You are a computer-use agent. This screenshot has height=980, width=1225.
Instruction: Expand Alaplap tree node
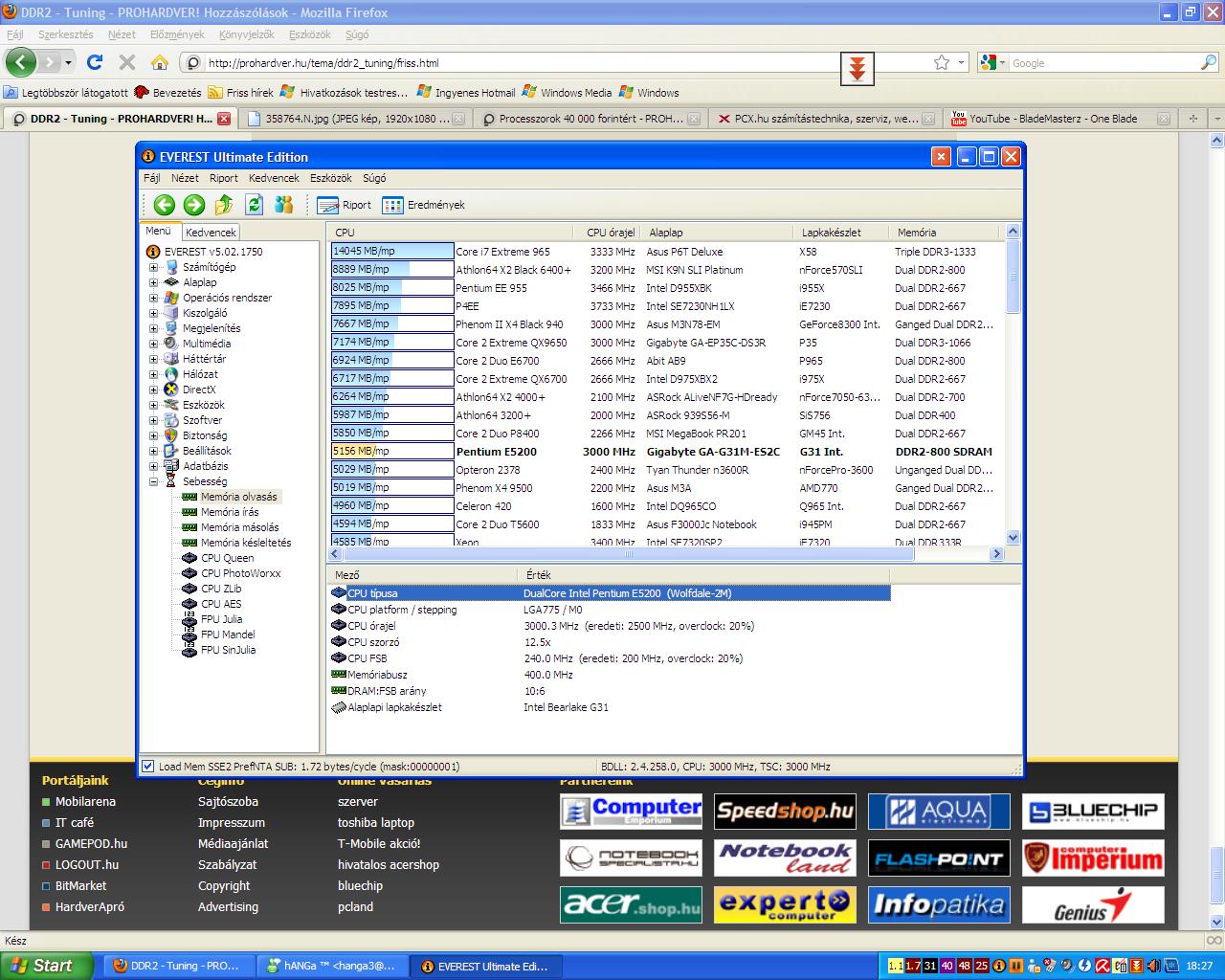pyautogui.click(x=153, y=282)
